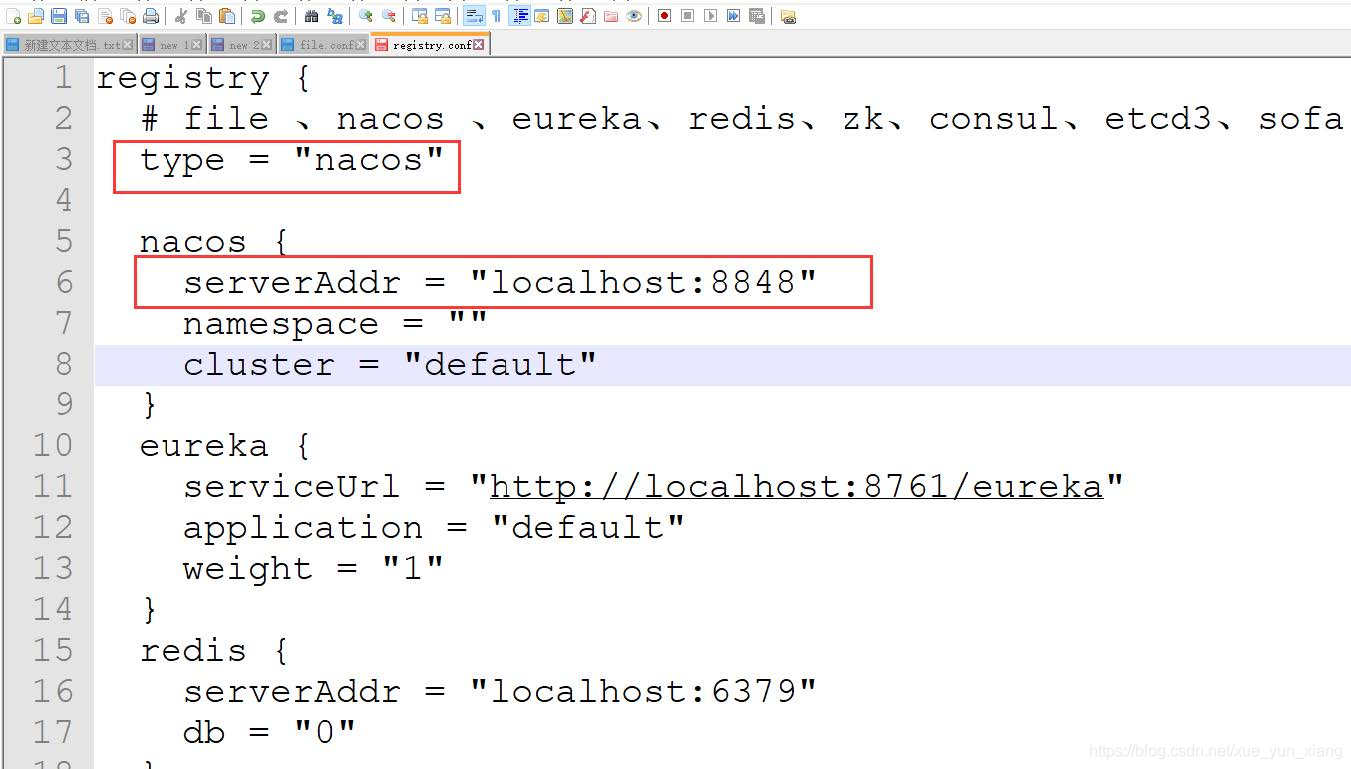The image size is (1351, 769).
Task: Click the 'application = "default"' line
Action: tap(433, 528)
